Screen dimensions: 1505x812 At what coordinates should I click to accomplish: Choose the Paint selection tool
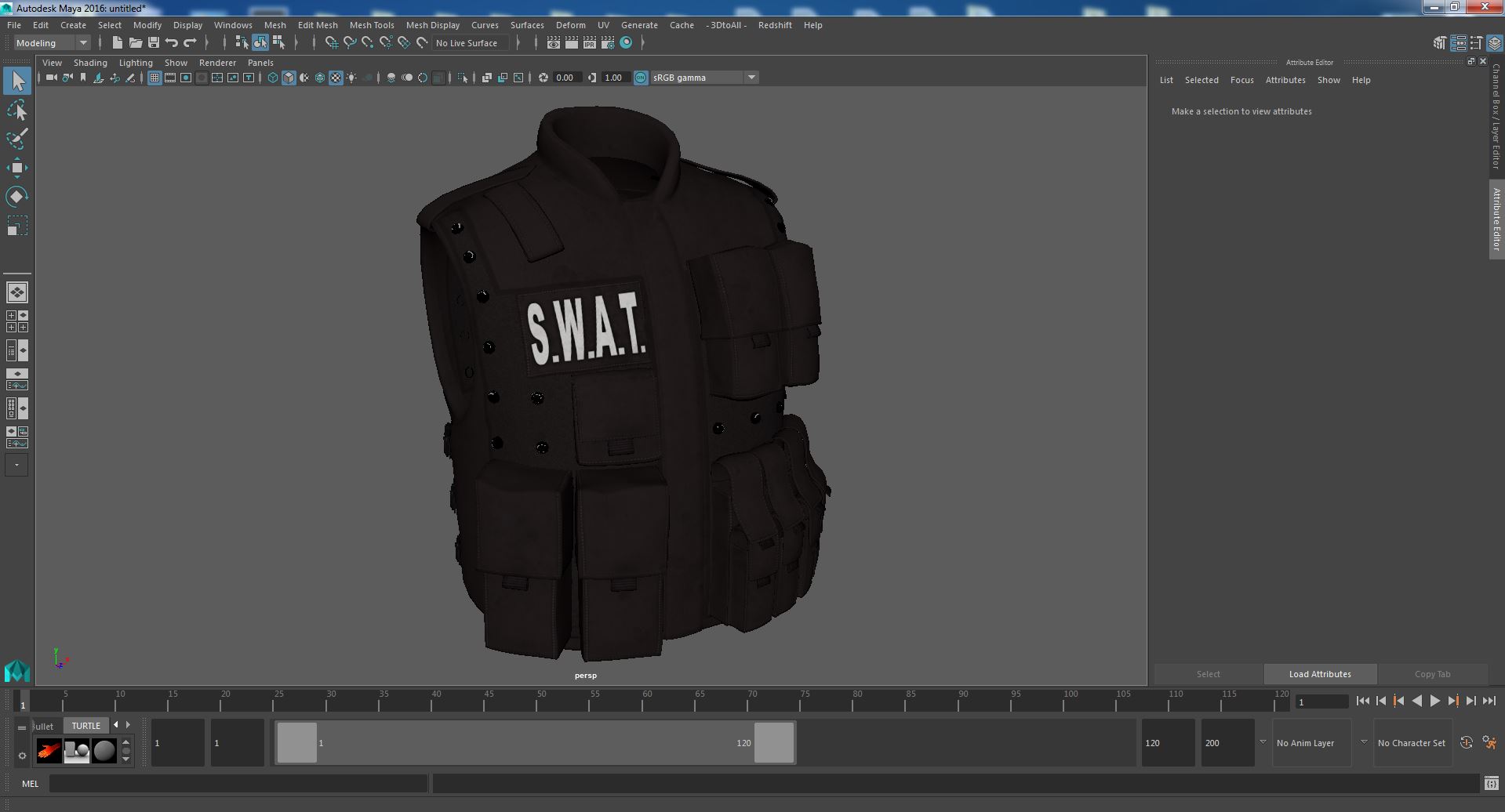pos(17,139)
